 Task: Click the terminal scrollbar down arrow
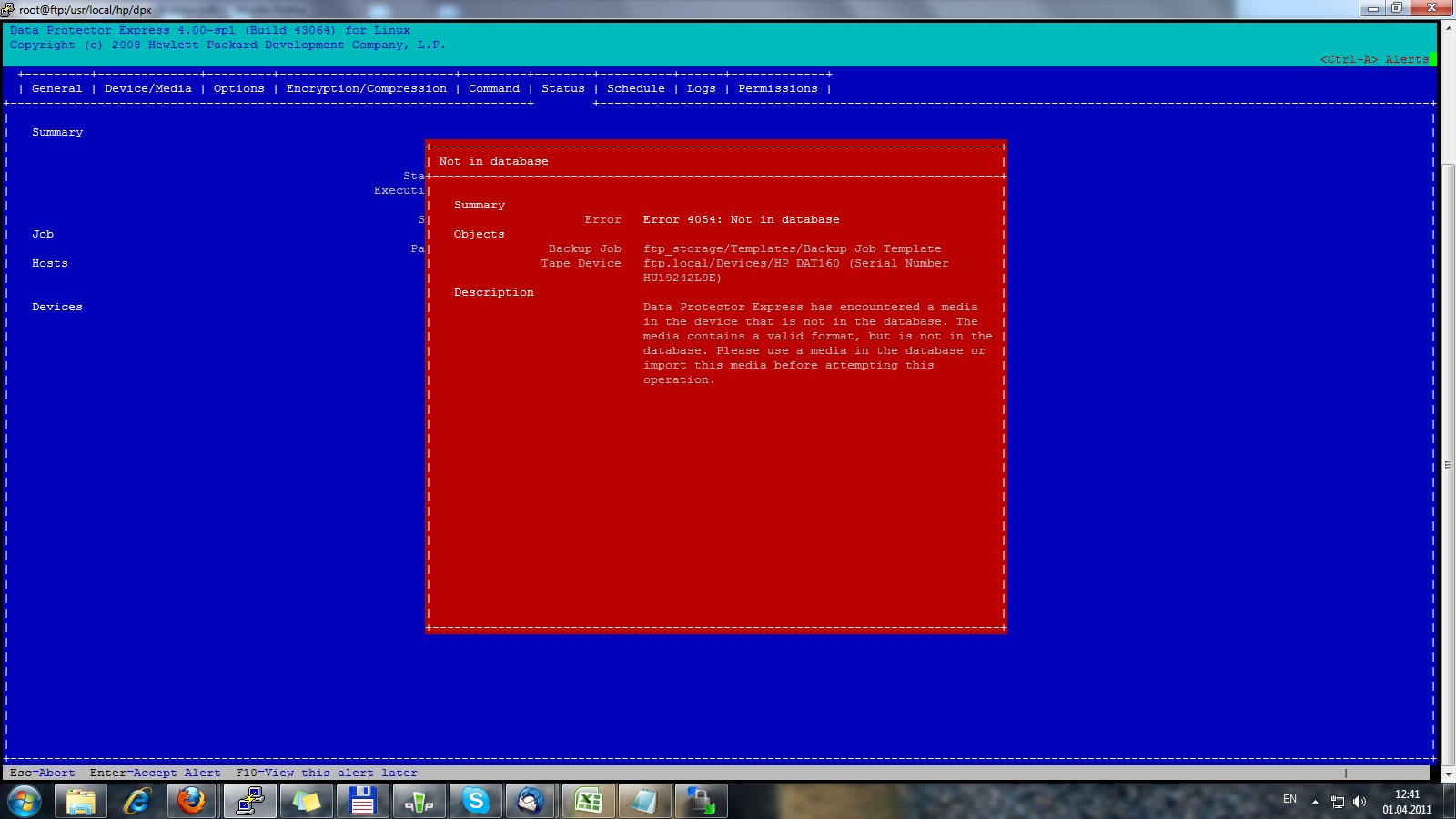[x=1448, y=775]
